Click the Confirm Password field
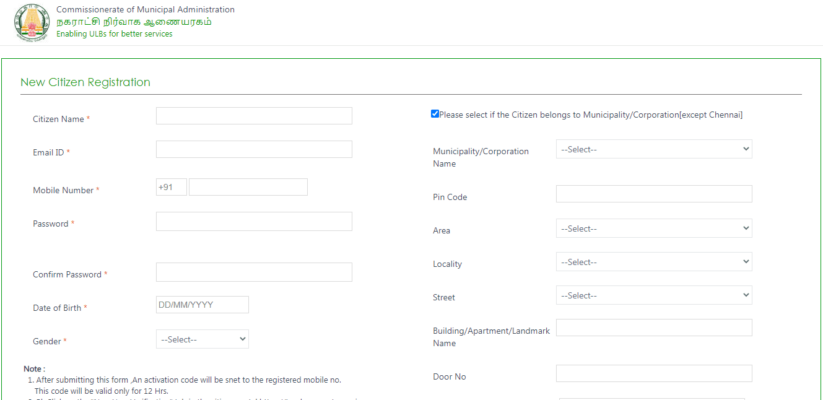 tap(254, 272)
